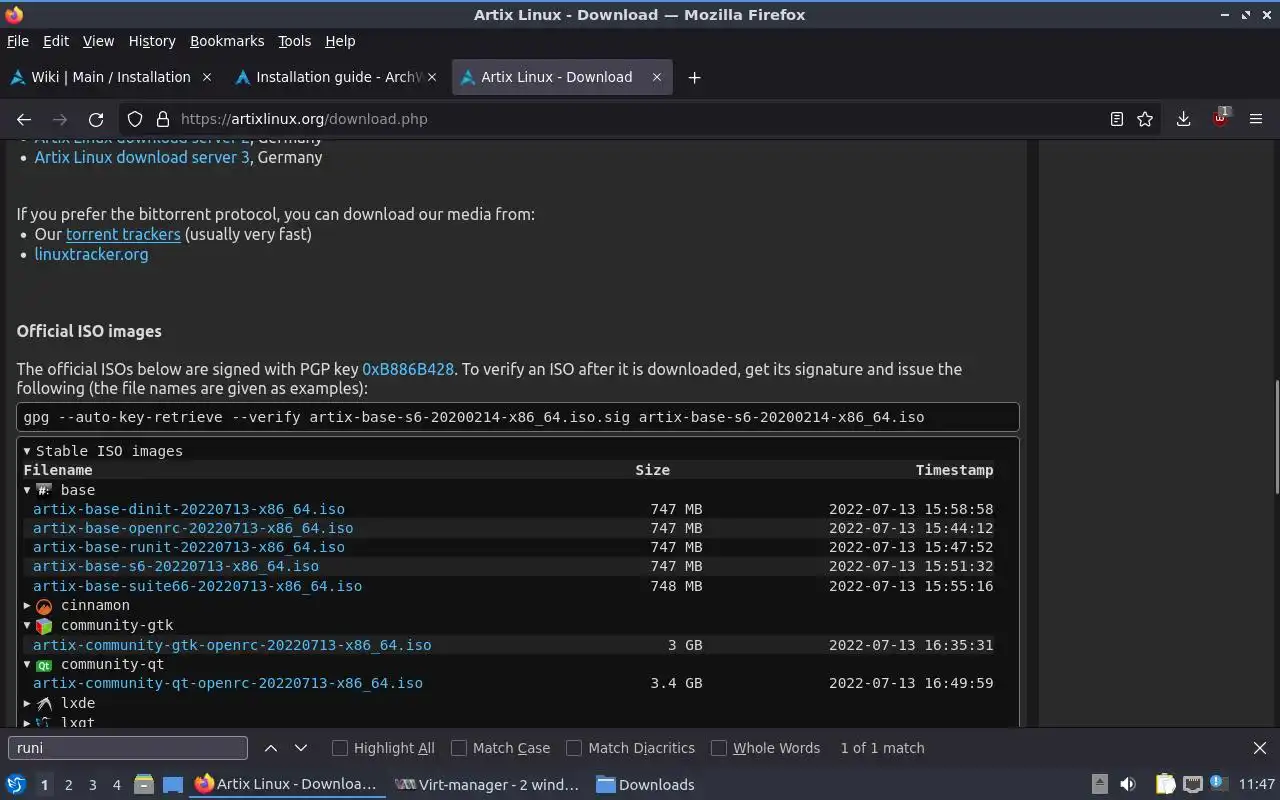Open the clipboard tray icon
The height and width of the screenshot is (800, 1280).
[x=1165, y=785]
